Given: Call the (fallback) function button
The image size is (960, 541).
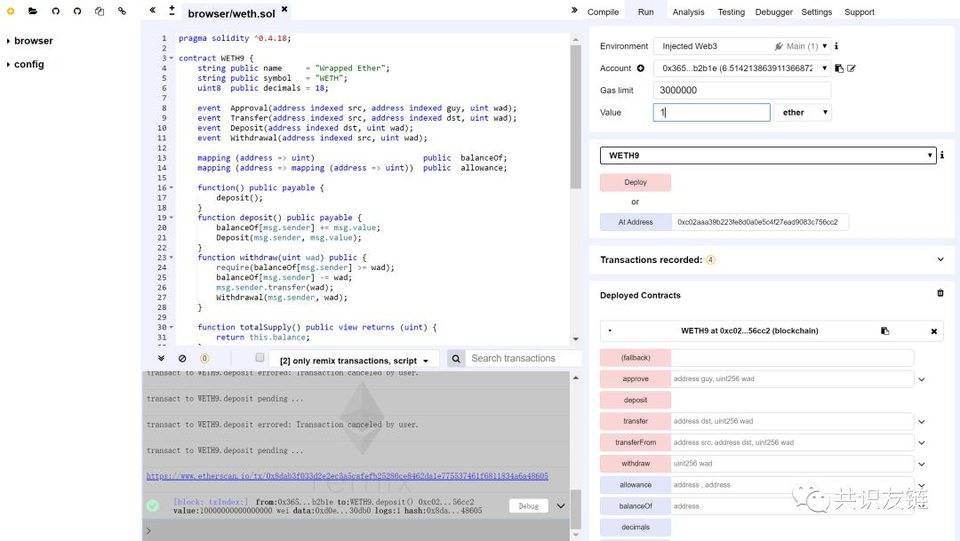Looking at the screenshot, I should pyautogui.click(x=636, y=357).
